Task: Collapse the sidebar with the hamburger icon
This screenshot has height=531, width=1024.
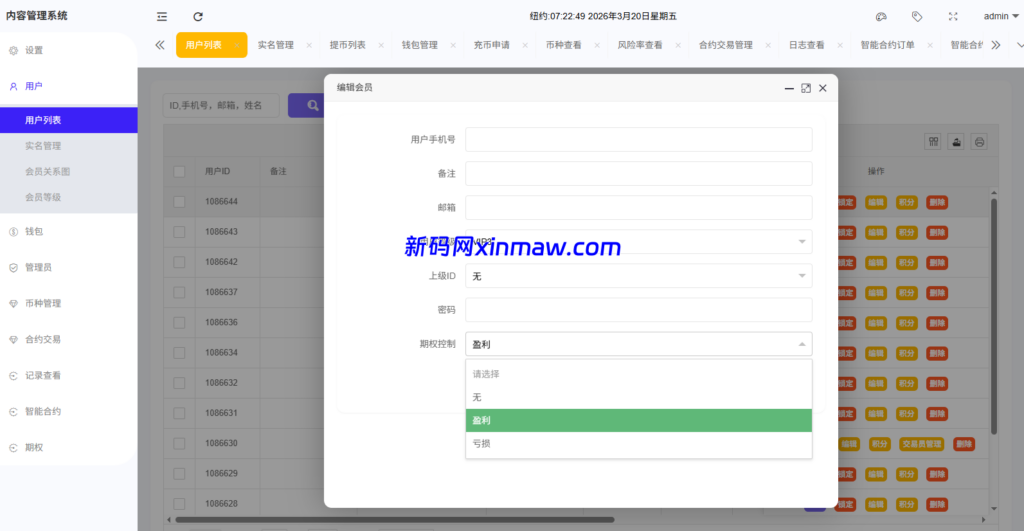Action: coord(162,16)
